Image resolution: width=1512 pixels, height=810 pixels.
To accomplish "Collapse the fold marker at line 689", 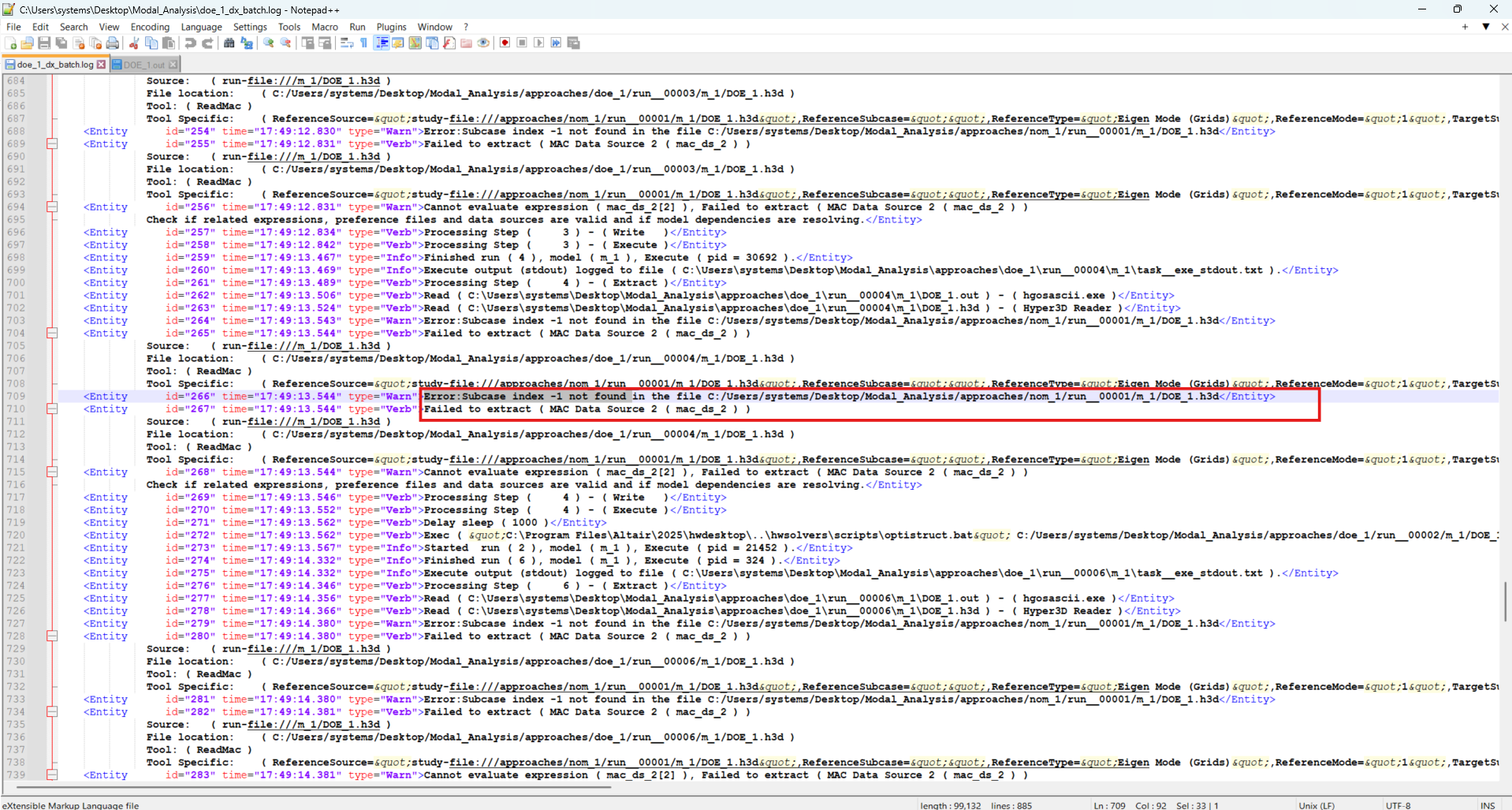I will coord(52,144).
